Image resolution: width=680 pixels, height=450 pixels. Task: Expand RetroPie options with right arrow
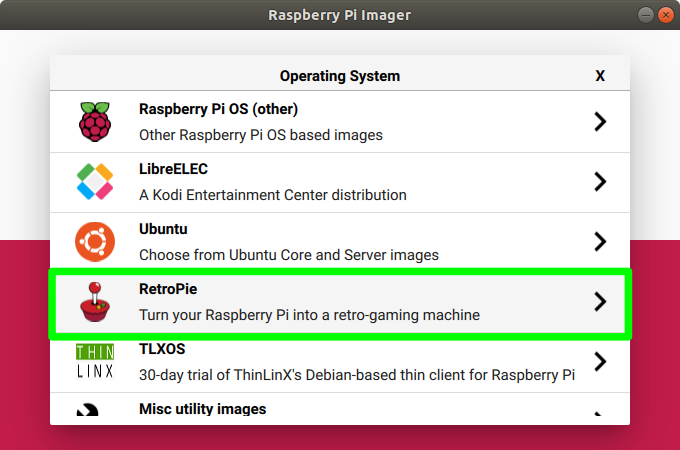(600, 302)
